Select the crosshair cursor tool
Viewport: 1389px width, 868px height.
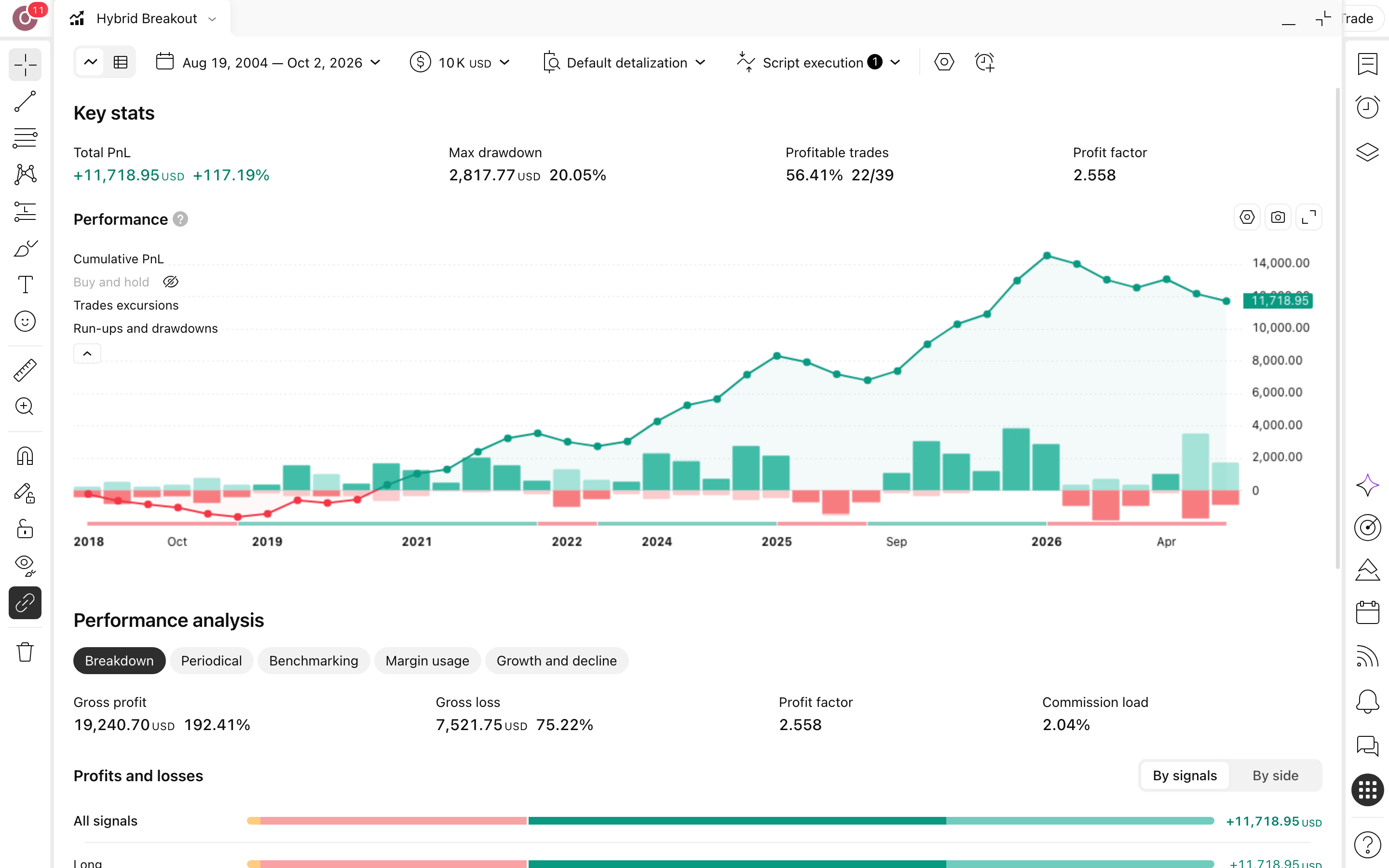pyautogui.click(x=25, y=65)
